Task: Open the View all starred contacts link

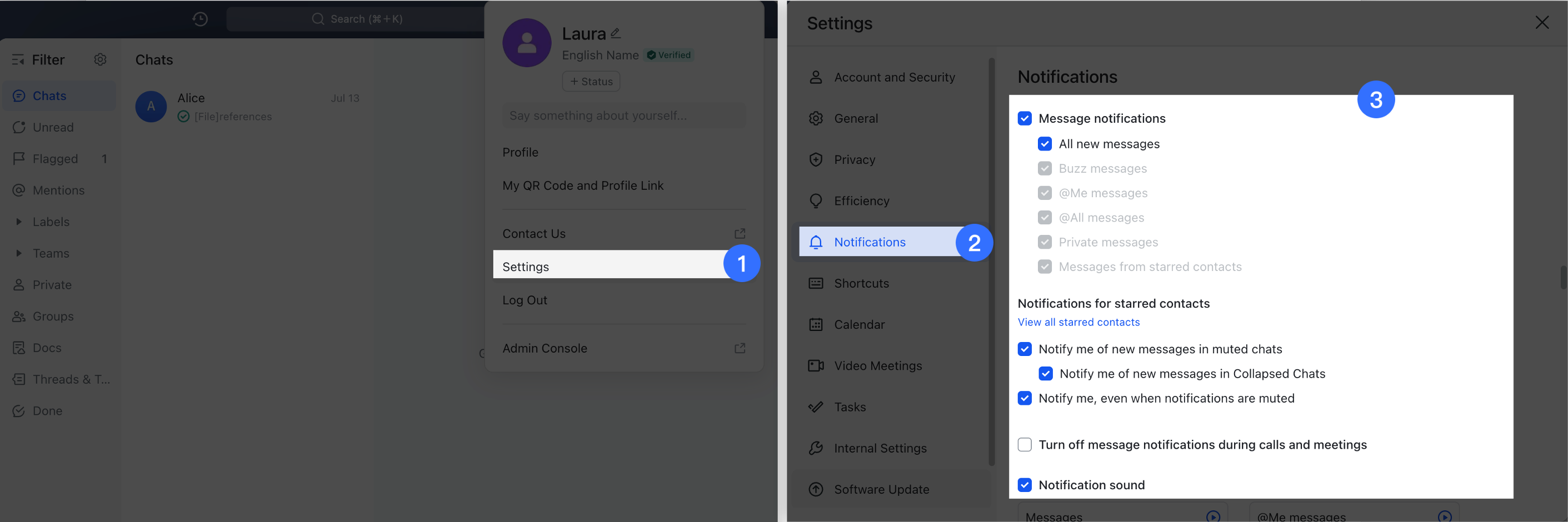Action: (1078, 322)
